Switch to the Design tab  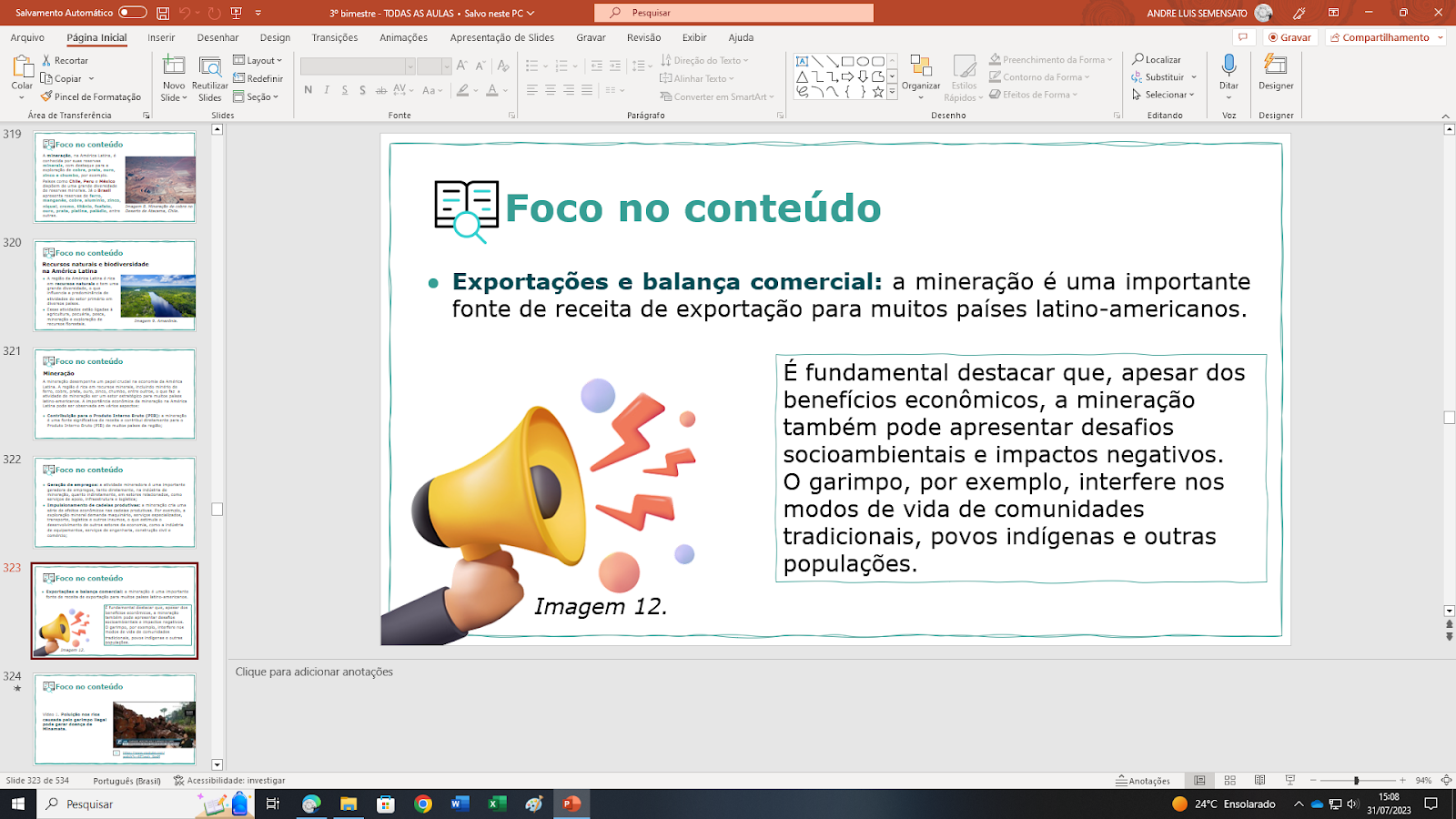275,37
